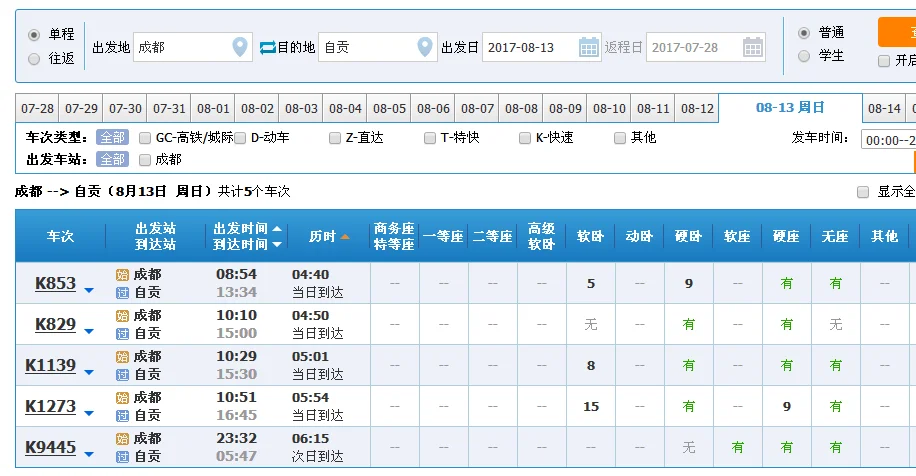Sort by departure time ascending arrow
Image resolution: width=916 pixels, height=476 pixels.
click(x=277, y=228)
